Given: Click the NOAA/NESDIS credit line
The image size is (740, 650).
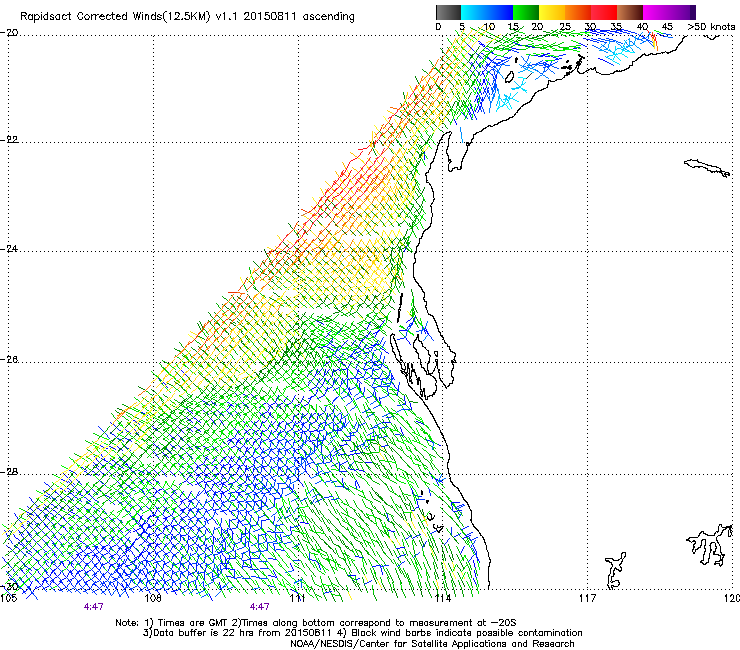Looking at the screenshot, I should pos(432,644).
